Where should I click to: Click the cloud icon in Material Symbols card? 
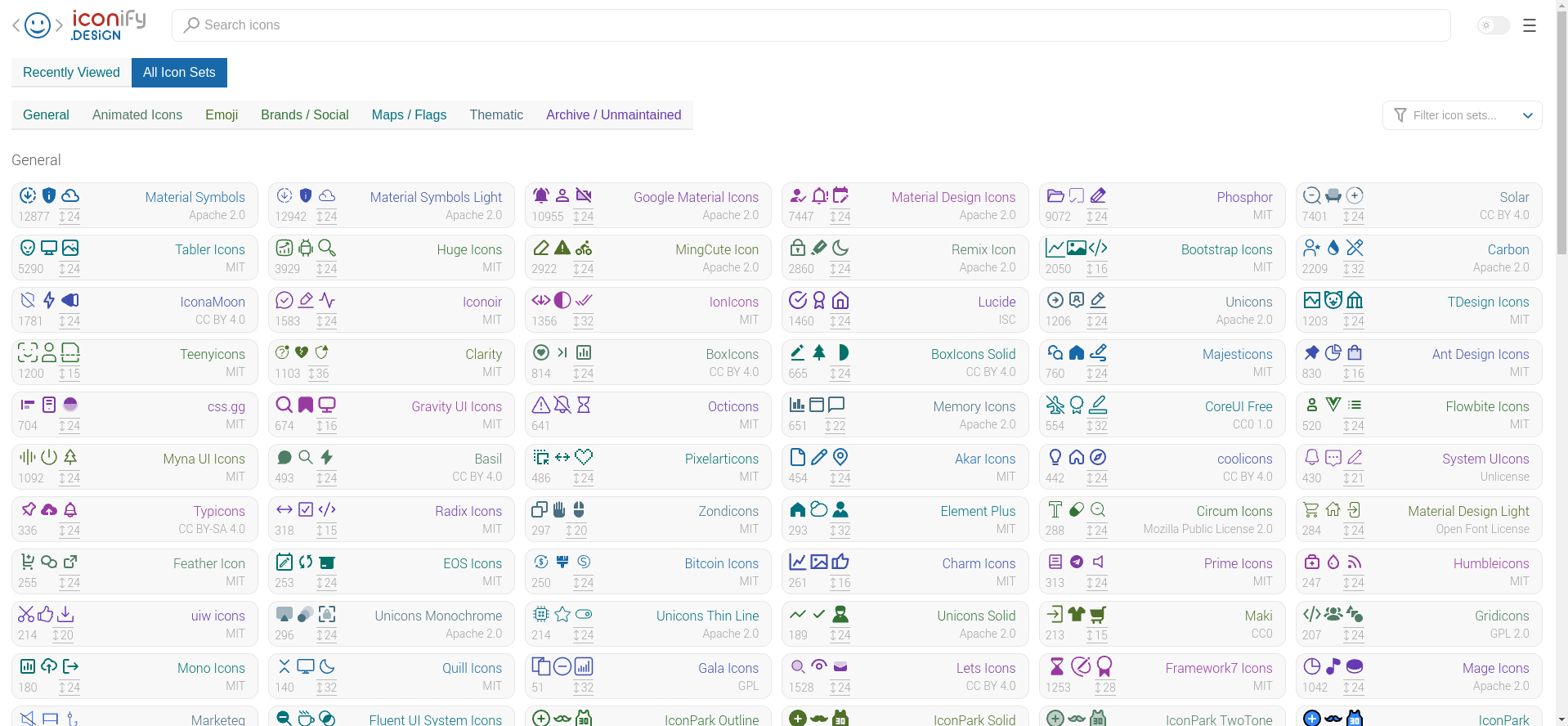pyautogui.click(x=70, y=195)
